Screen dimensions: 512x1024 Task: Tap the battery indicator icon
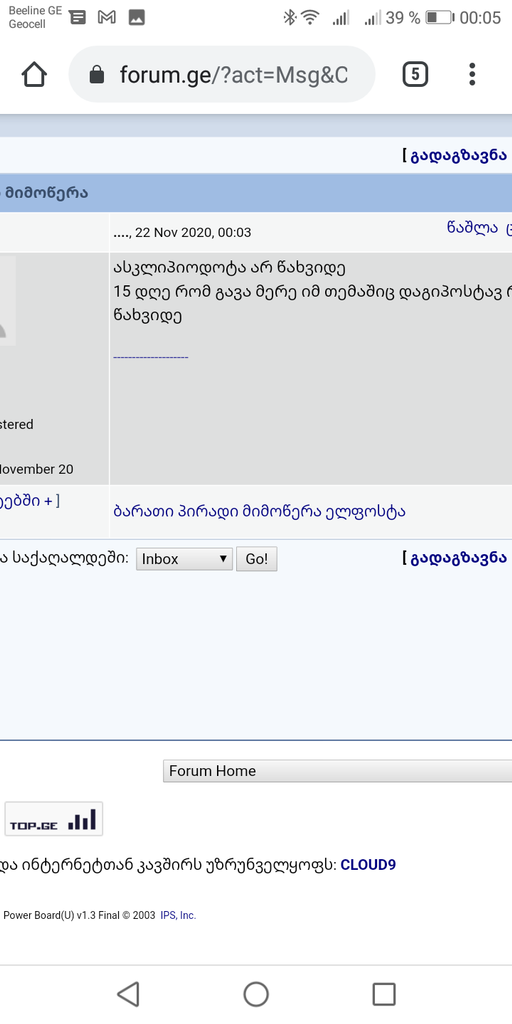[x=440, y=18]
